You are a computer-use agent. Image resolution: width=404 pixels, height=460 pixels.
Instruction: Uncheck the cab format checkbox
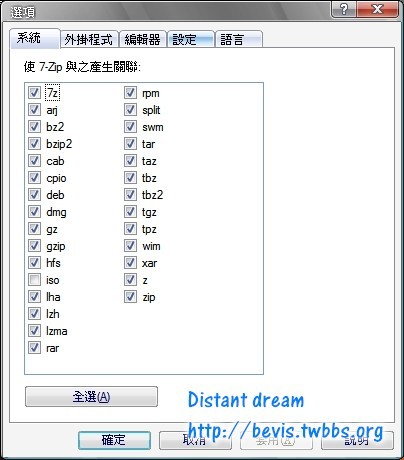coord(34,161)
